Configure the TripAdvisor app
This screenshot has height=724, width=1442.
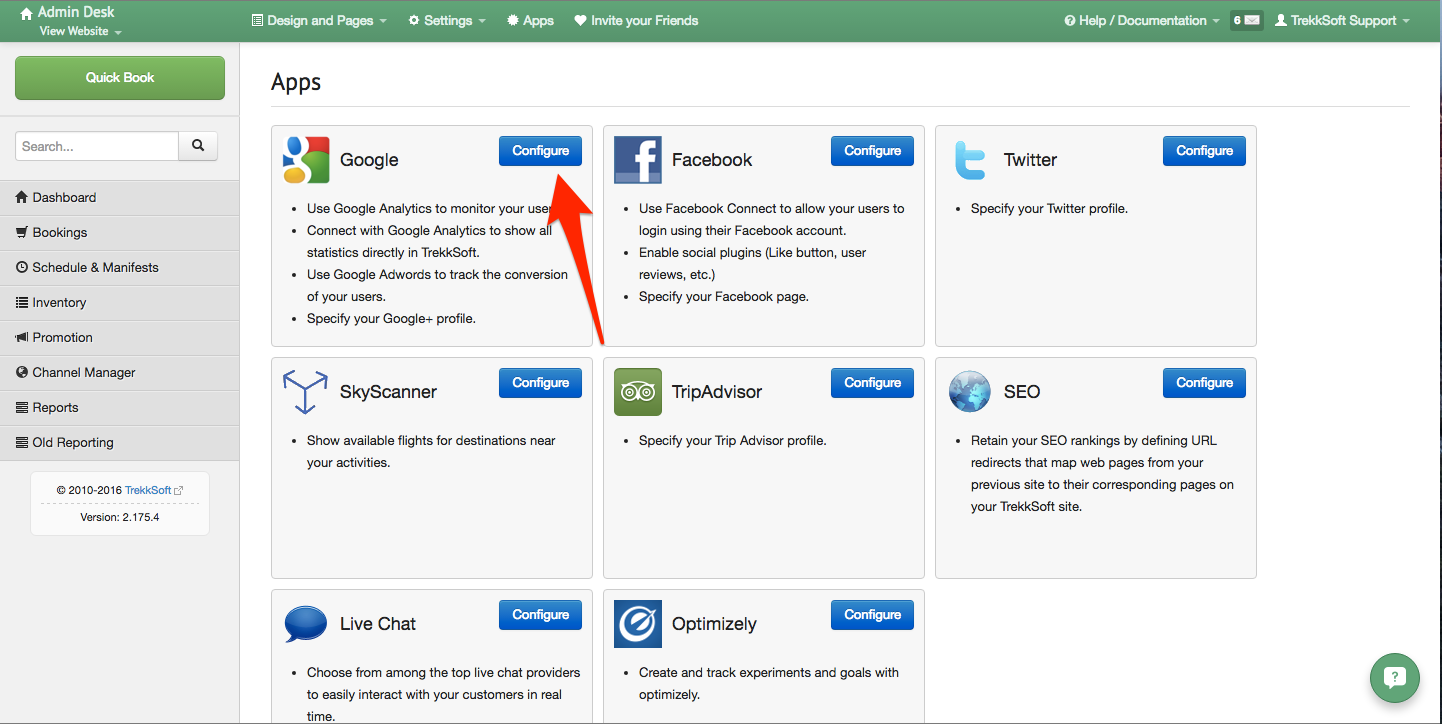[x=872, y=383]
